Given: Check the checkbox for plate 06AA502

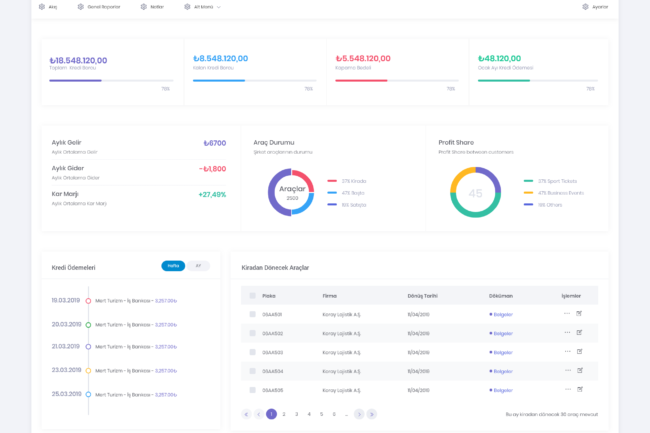Looking at the screenshot, I should 253,333.
